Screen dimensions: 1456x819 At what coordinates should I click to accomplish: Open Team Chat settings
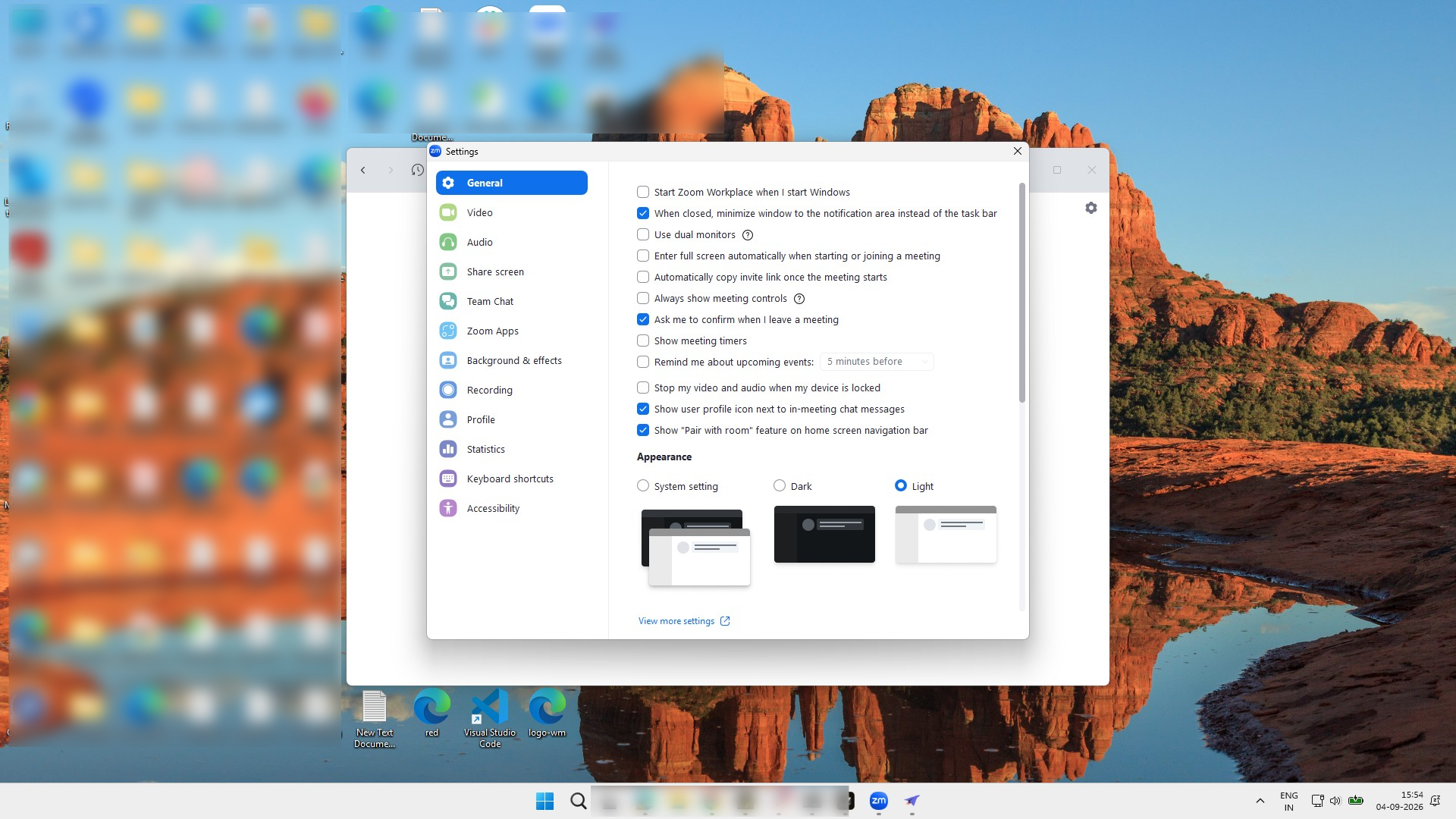click(x=512, y=301)
